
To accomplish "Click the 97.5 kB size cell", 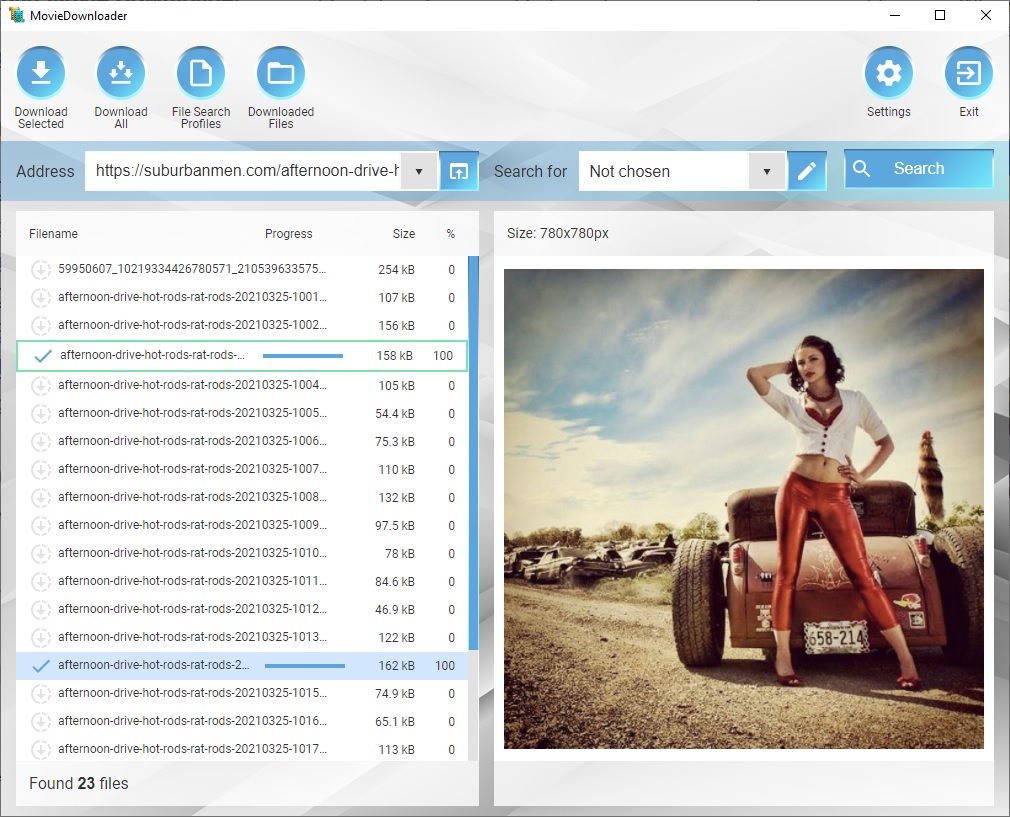I will [395, 526].
